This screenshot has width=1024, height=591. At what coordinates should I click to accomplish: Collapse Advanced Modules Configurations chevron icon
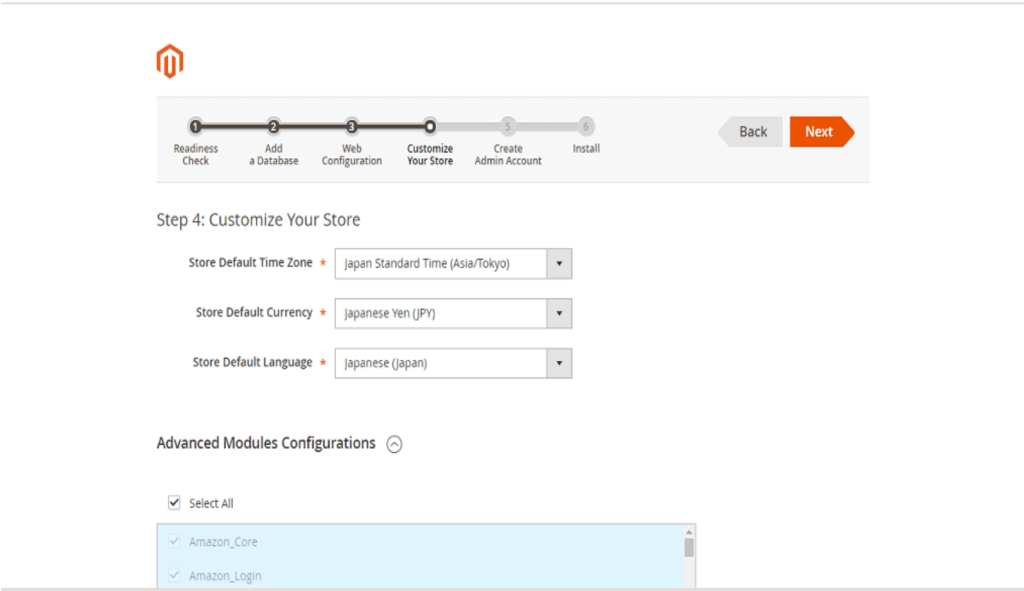pyautogui.click(x=394, y=445)
